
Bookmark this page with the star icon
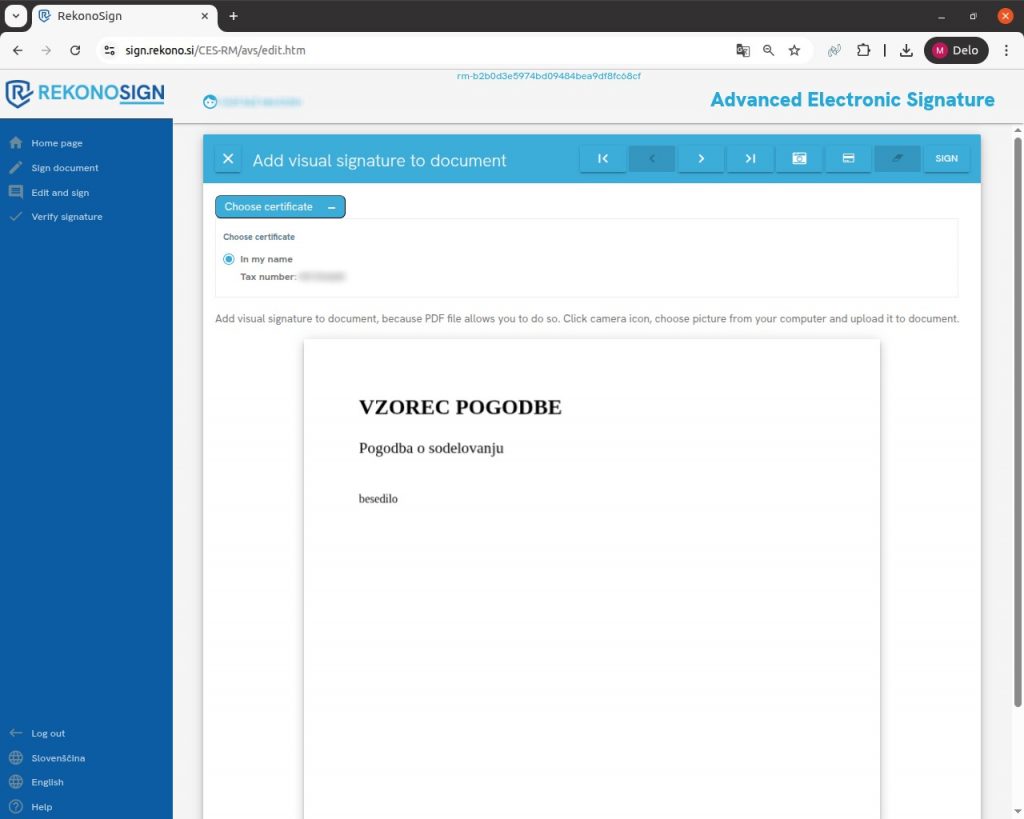[794, 50]
